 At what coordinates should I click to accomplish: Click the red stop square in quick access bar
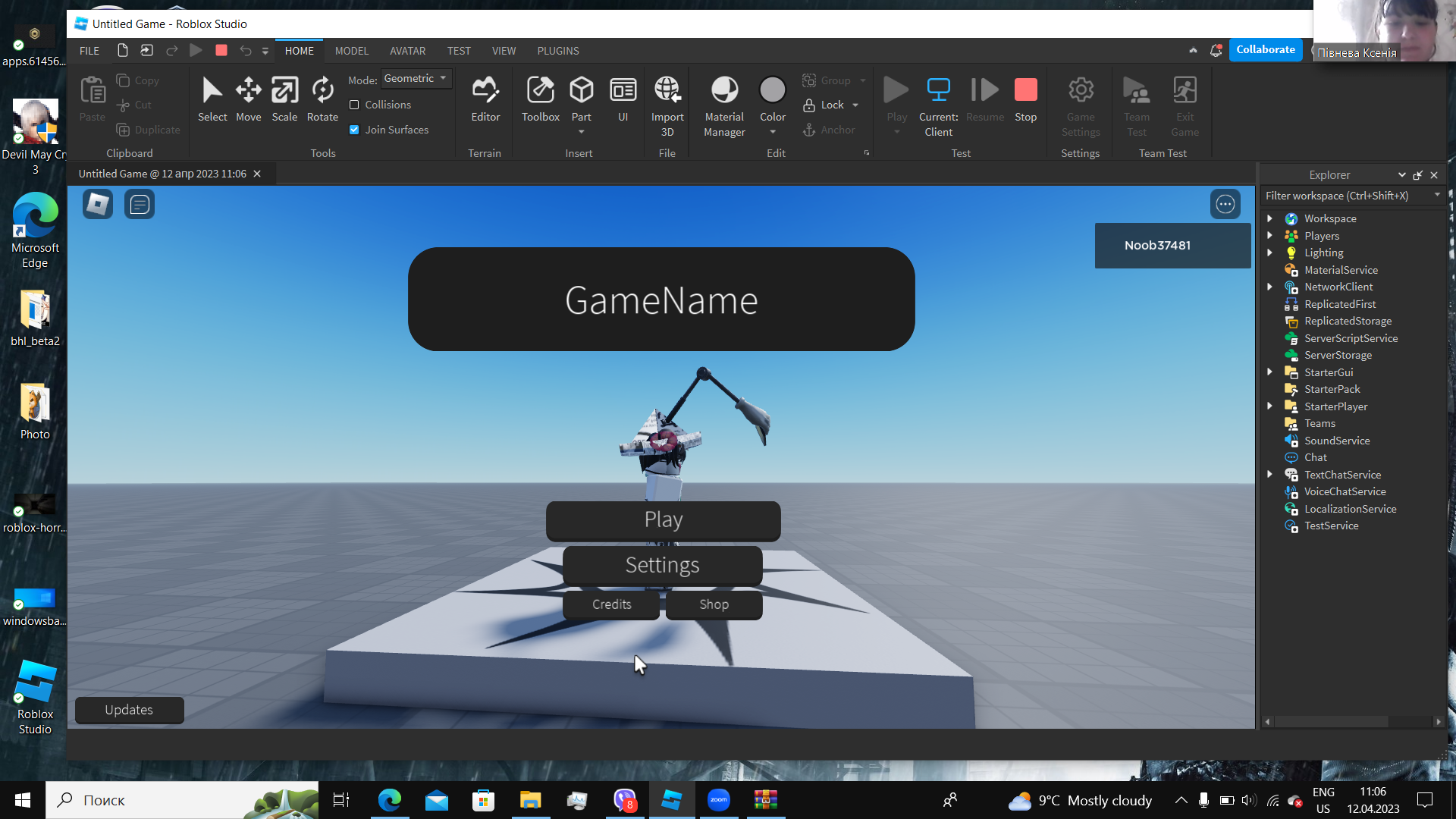pyautogui.click(x=221, y=50)
